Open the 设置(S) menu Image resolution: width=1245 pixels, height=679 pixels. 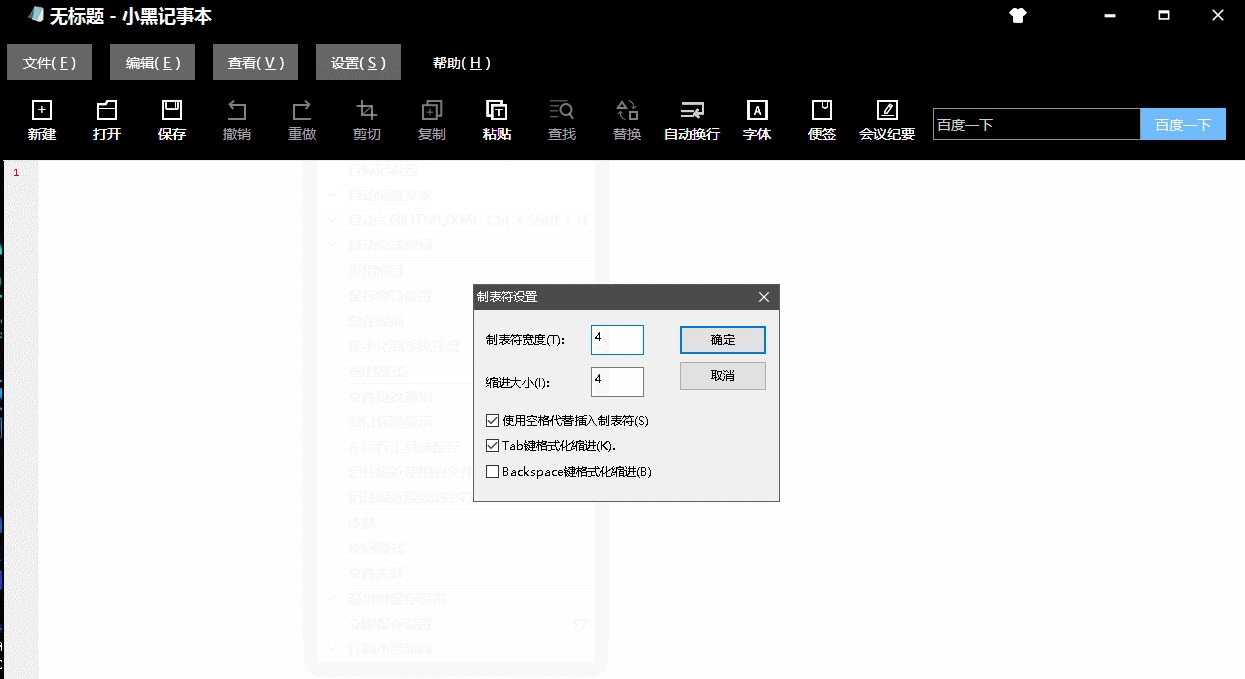(358, 61)
